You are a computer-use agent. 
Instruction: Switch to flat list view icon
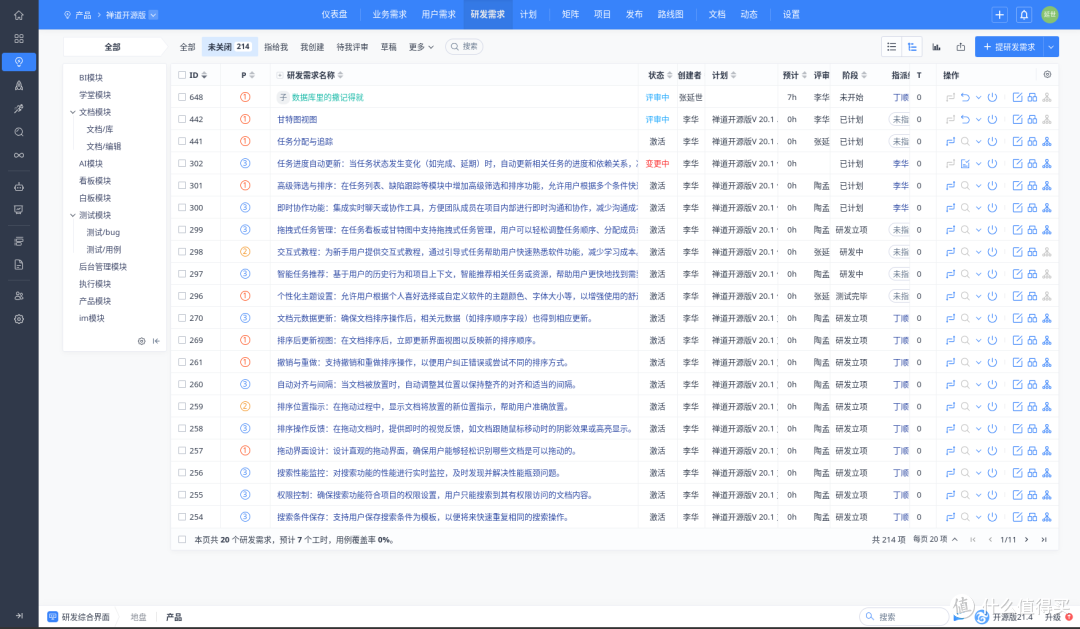(891, 47)
